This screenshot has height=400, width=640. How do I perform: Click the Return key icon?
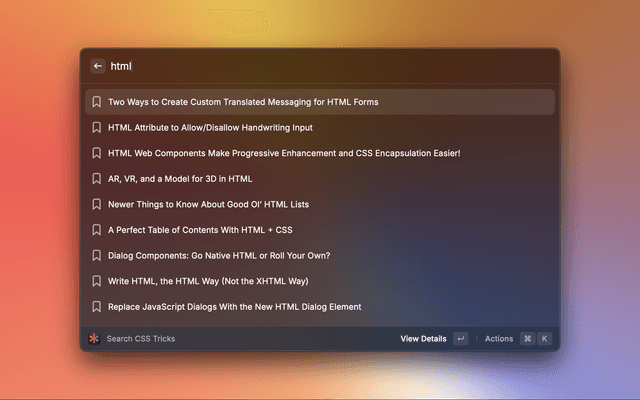click(x=460, y=339)
